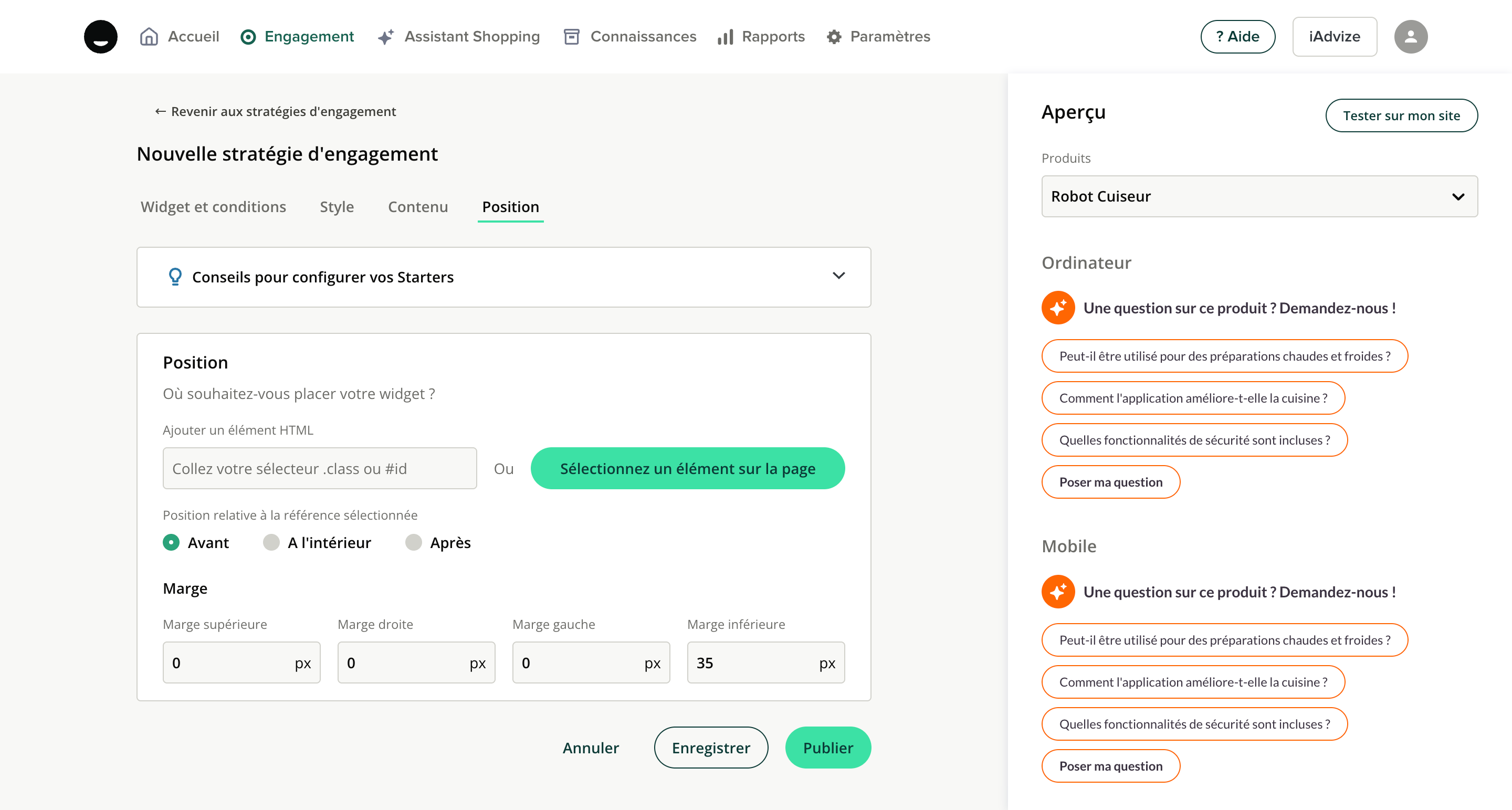Click the Assistant Shopping sparkle icon
The image size is (1512, 810).
coord(386,37)
